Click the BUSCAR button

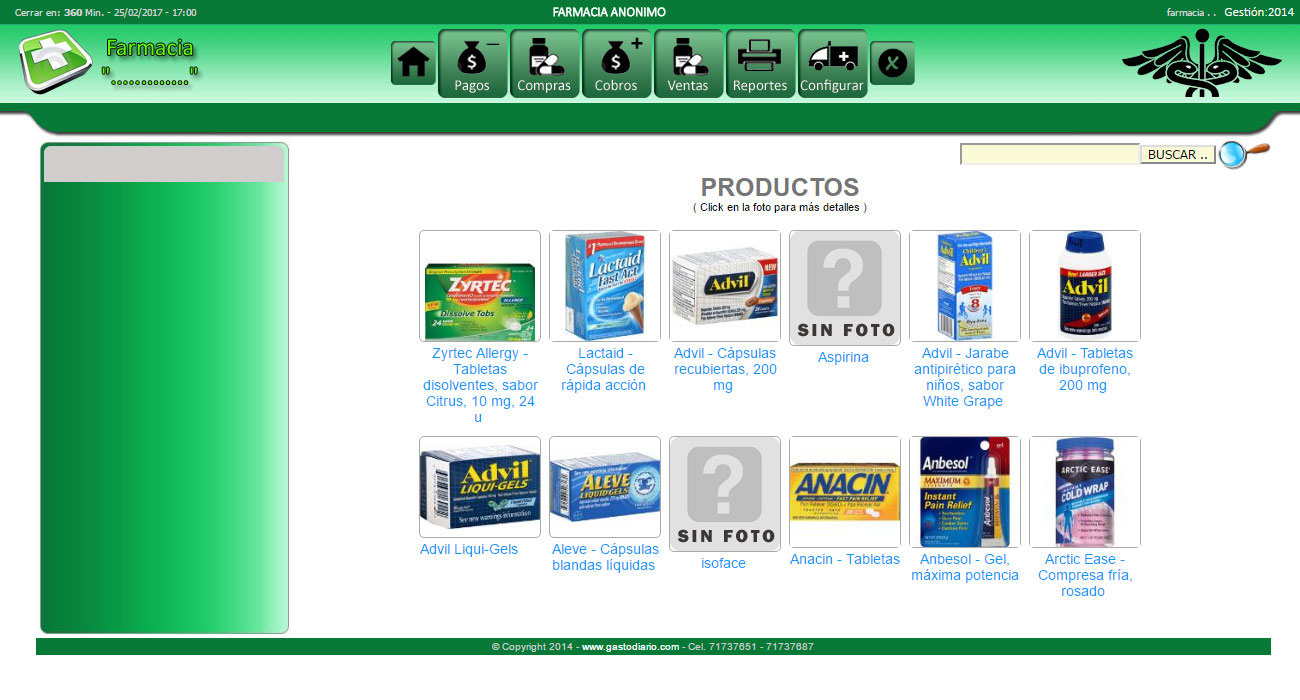pos(1178,155)
